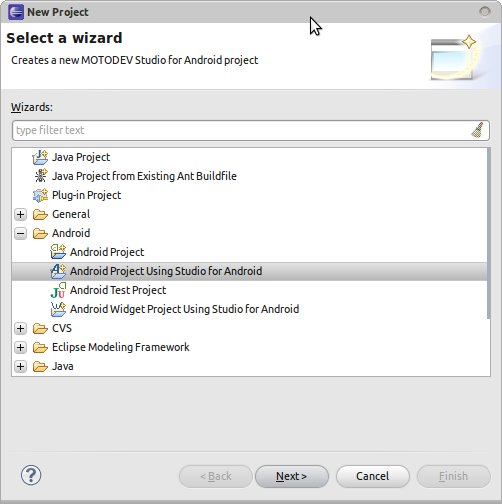The width and height of the screenshot is (502, 504).
Task: Click the Ant Buildfile project icon
Action: [41, 176]
